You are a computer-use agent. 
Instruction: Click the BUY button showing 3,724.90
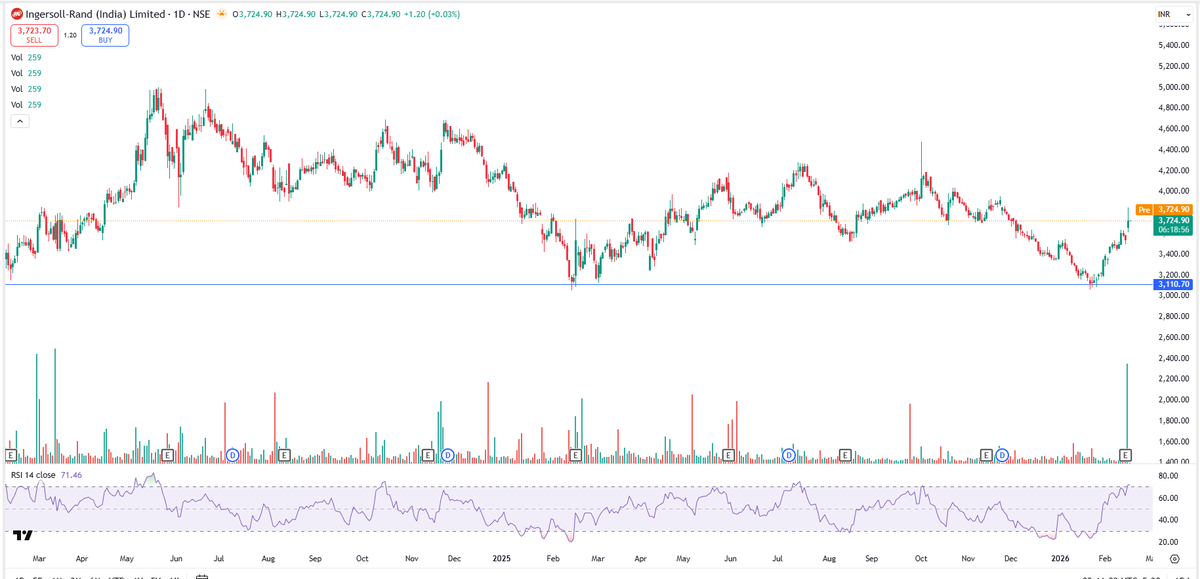click(x=104, y=35)
